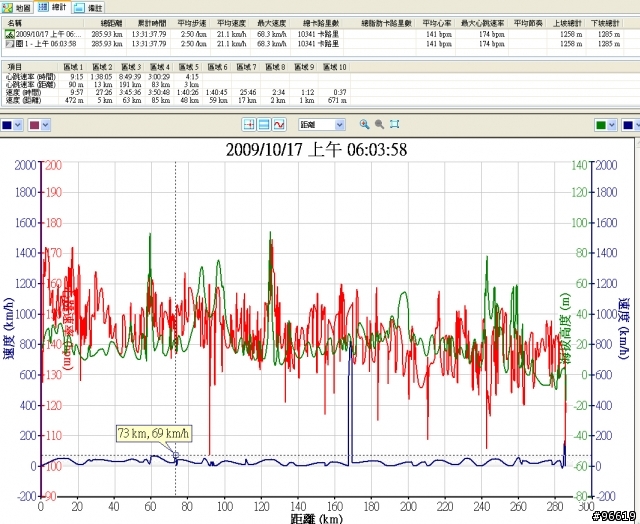The image size is (640, 524).
Task: Sort by the 最大速度 column header
Action: [271, 23]
